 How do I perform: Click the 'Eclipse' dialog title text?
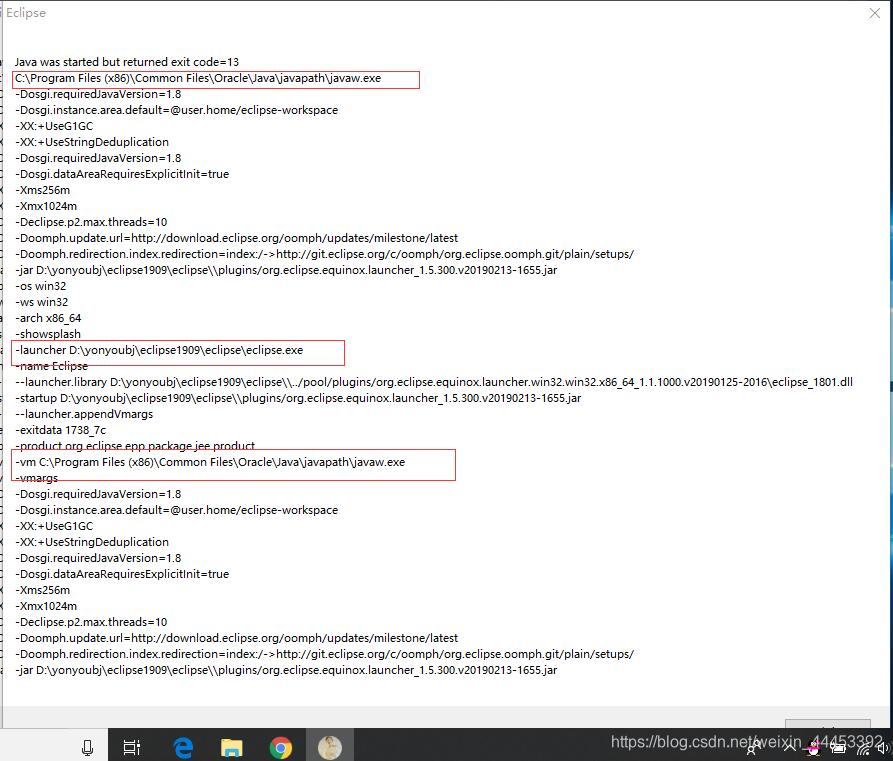tap(26, 13)
